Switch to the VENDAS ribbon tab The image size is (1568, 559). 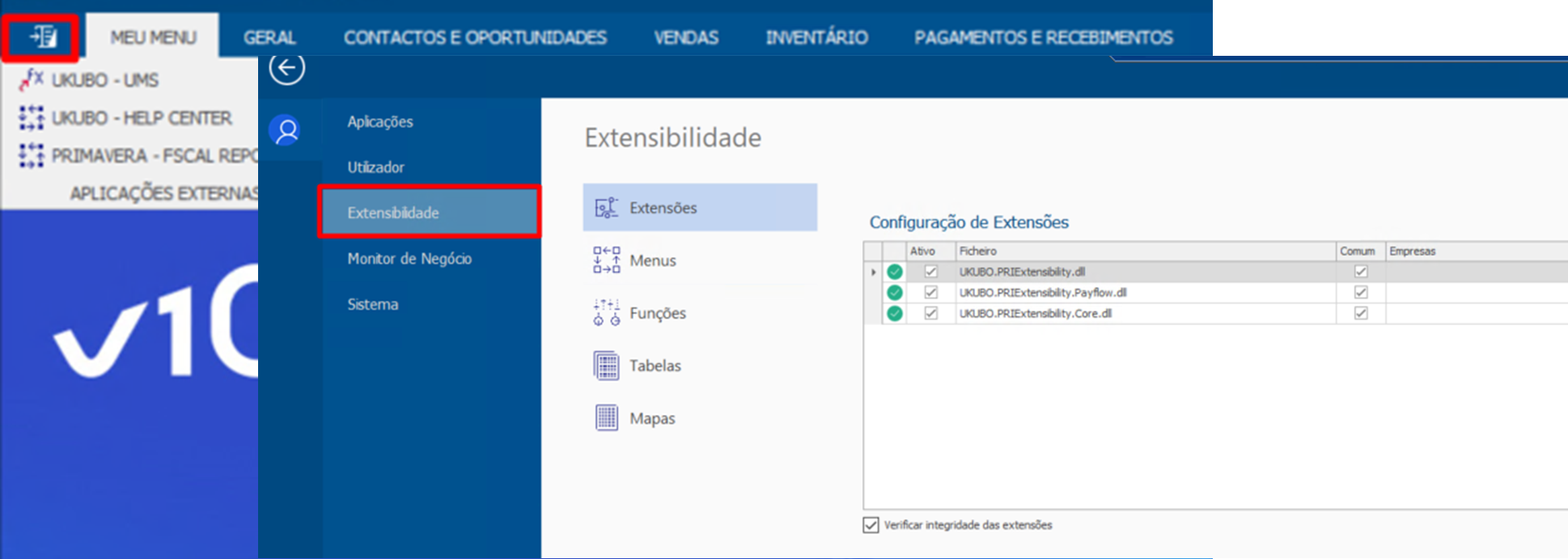click(x=685, y=37)
